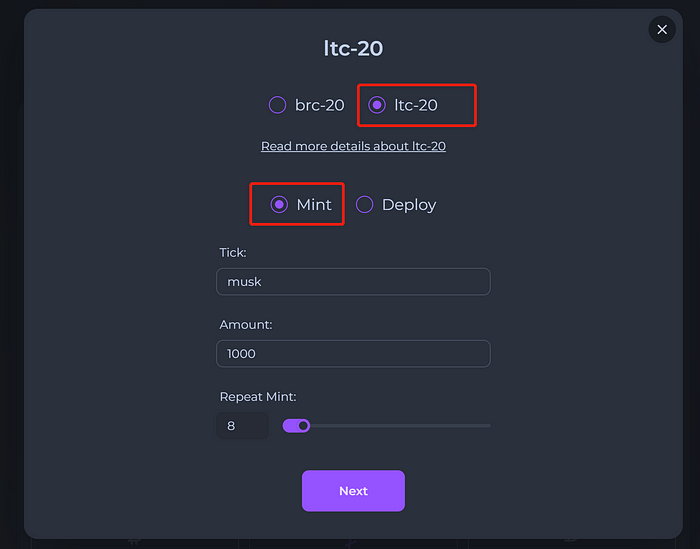Close the ltc-20 dialog with X icon
The image size is (700, 549).
tap(662, 29)
